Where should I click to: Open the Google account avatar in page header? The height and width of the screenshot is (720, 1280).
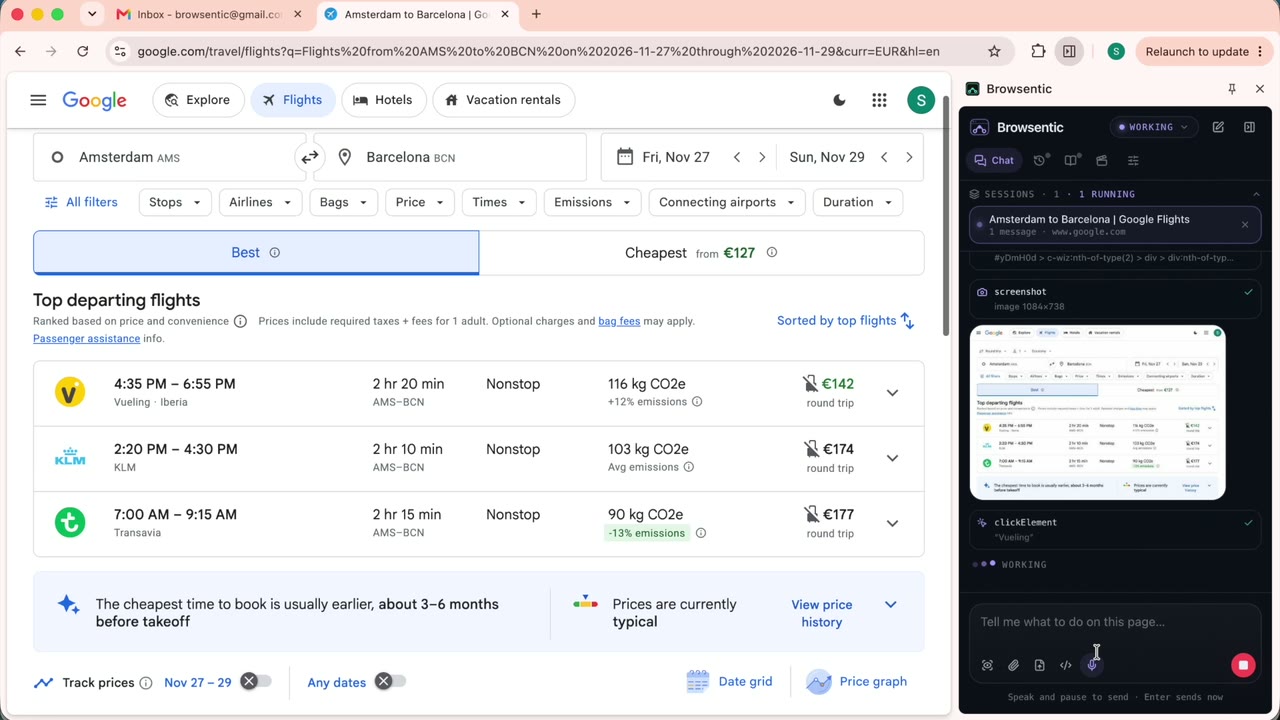(921, 100)
